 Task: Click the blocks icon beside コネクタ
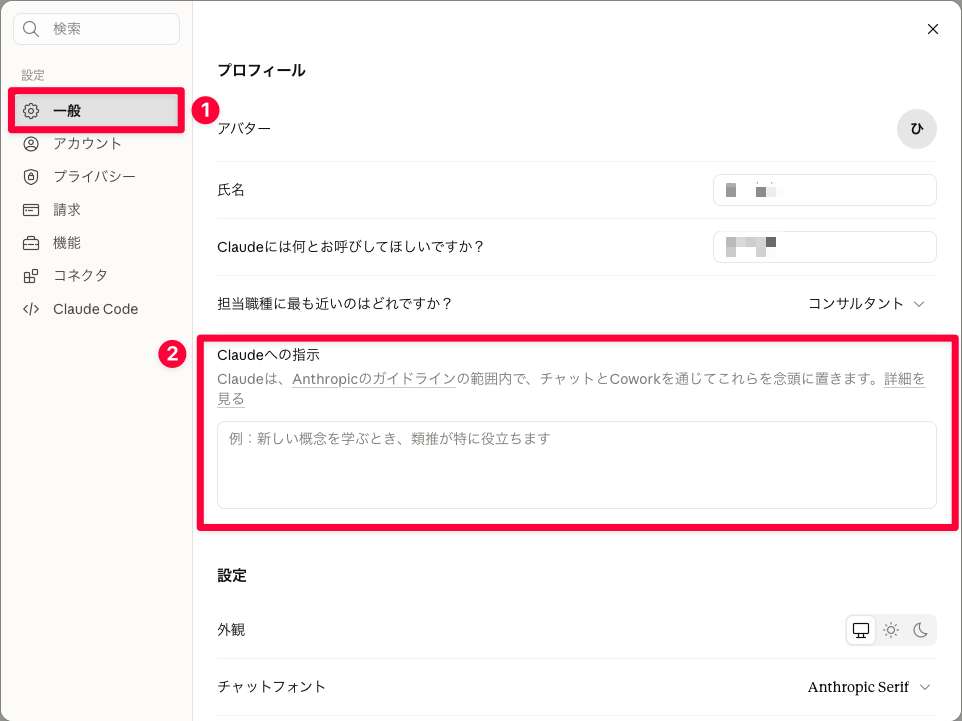[x=31, y=276]
